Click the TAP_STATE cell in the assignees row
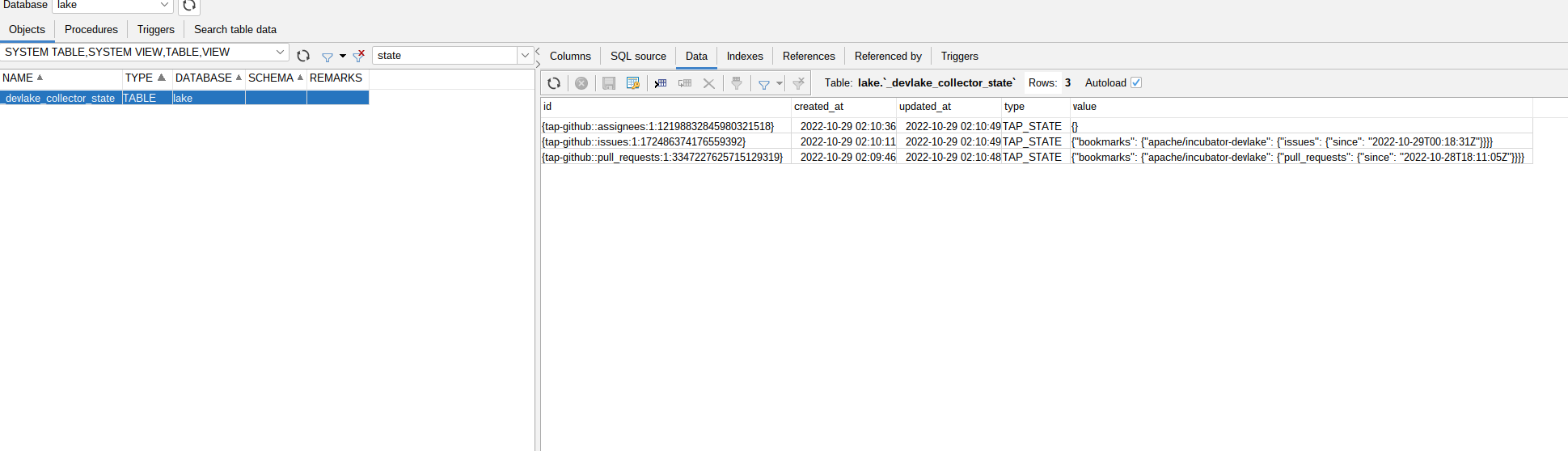1568x451 pixels. point(1036,127)
